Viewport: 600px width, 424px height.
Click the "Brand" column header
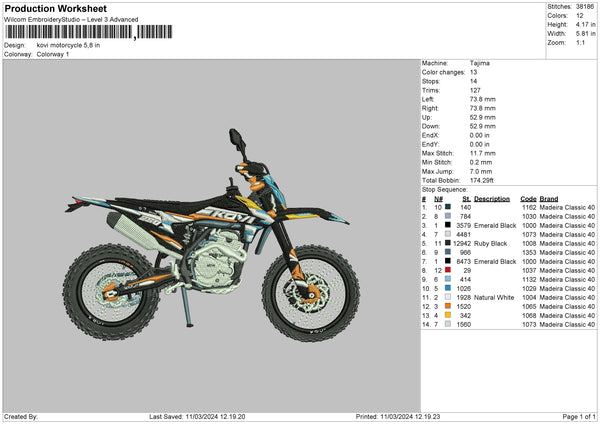tap(549, 199)
